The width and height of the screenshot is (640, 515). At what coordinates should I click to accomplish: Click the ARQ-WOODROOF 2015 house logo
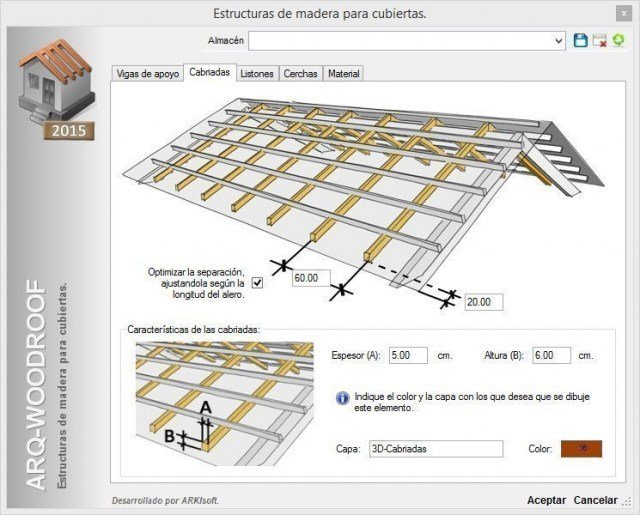[57, 89]
